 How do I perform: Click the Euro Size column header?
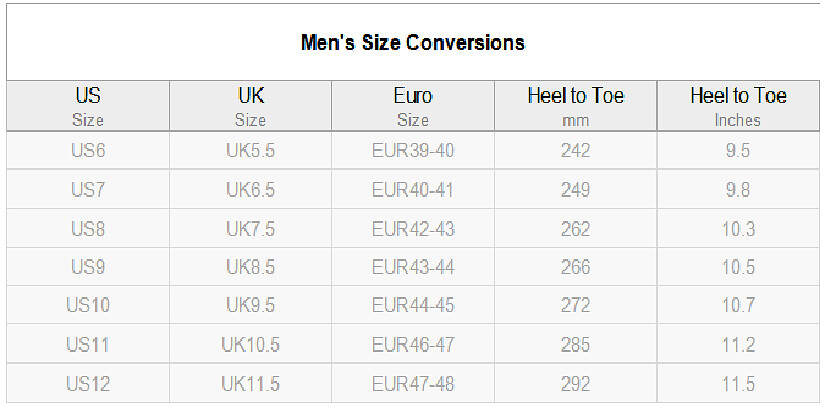click(x=412, y=107)
